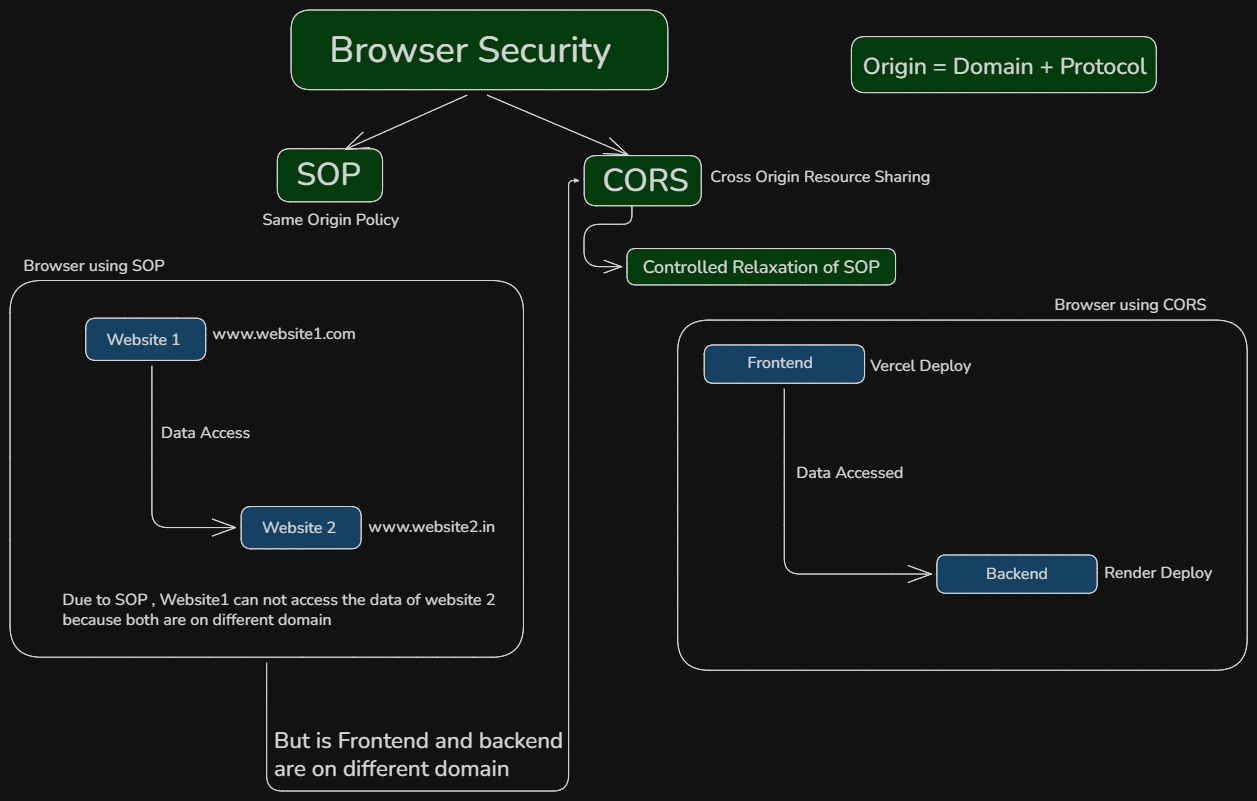Viewport: 1257px width, 801px height.
Task: Click the www.website2.in text
Action: [x=432, y=527]
